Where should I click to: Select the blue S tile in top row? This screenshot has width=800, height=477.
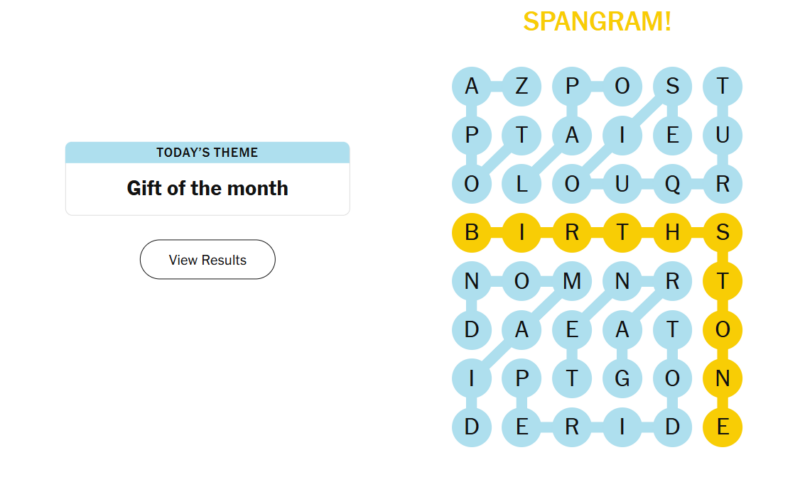672,86
